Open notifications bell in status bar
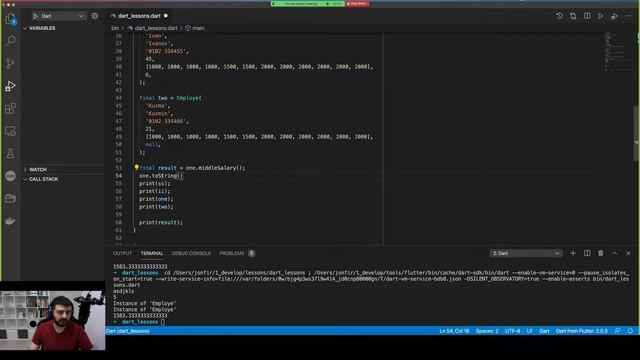This screenshot has width=640, height=360. pos(630,331)
